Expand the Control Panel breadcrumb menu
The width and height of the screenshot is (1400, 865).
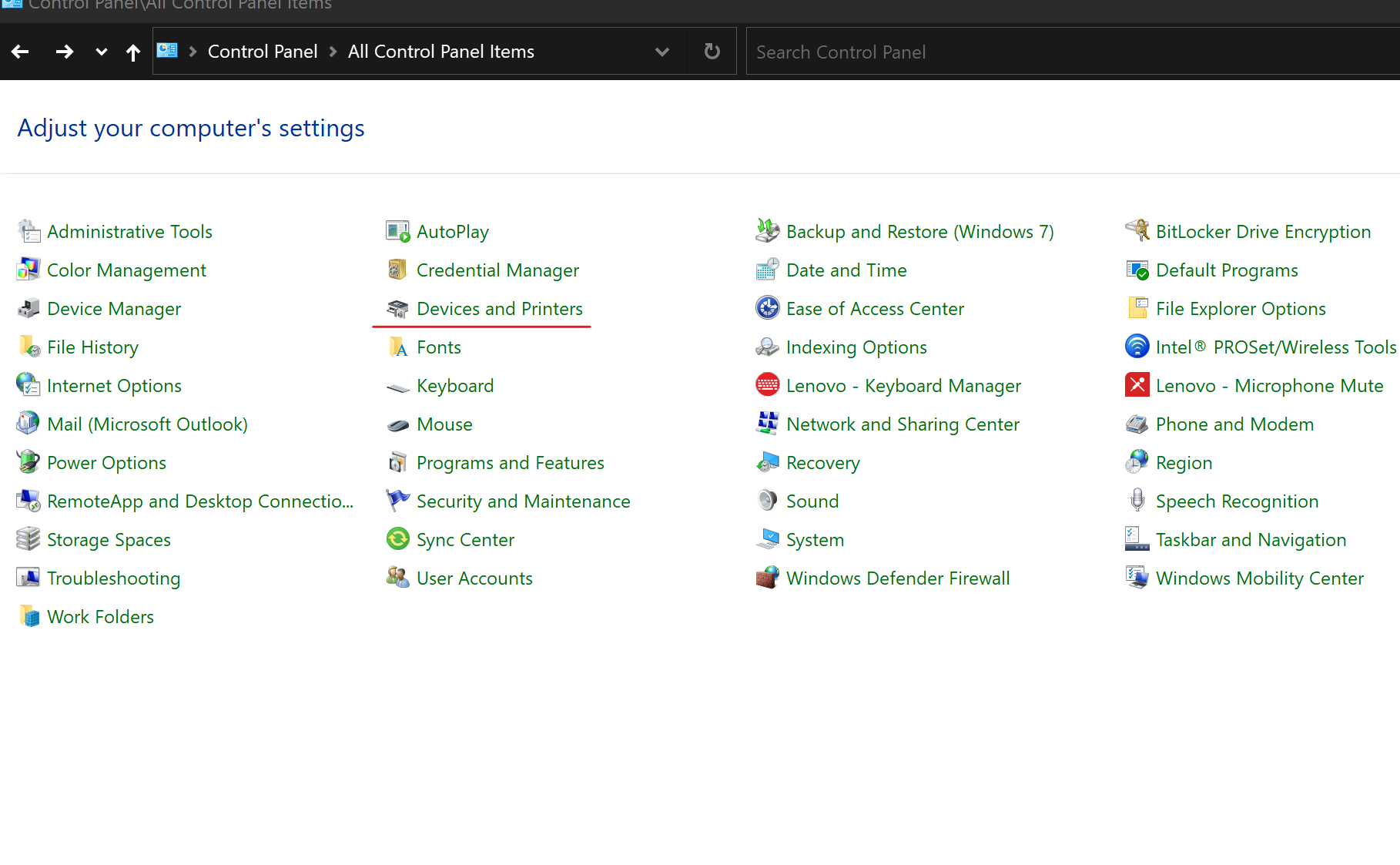(332, 51)
